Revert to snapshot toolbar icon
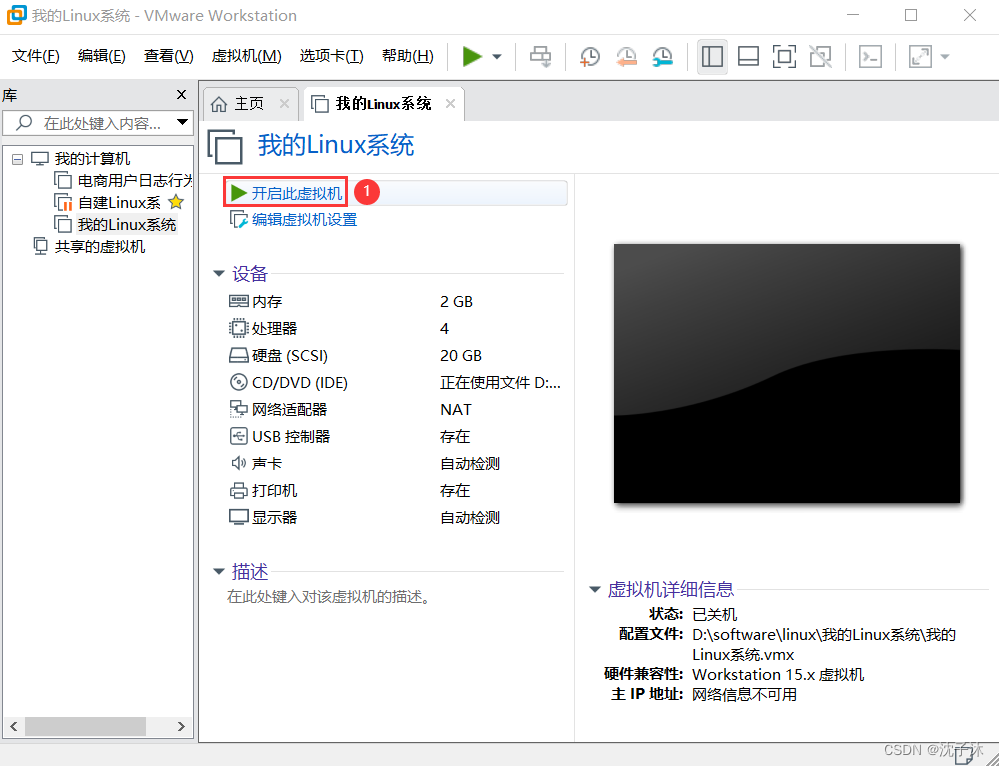 pos(626,56)
